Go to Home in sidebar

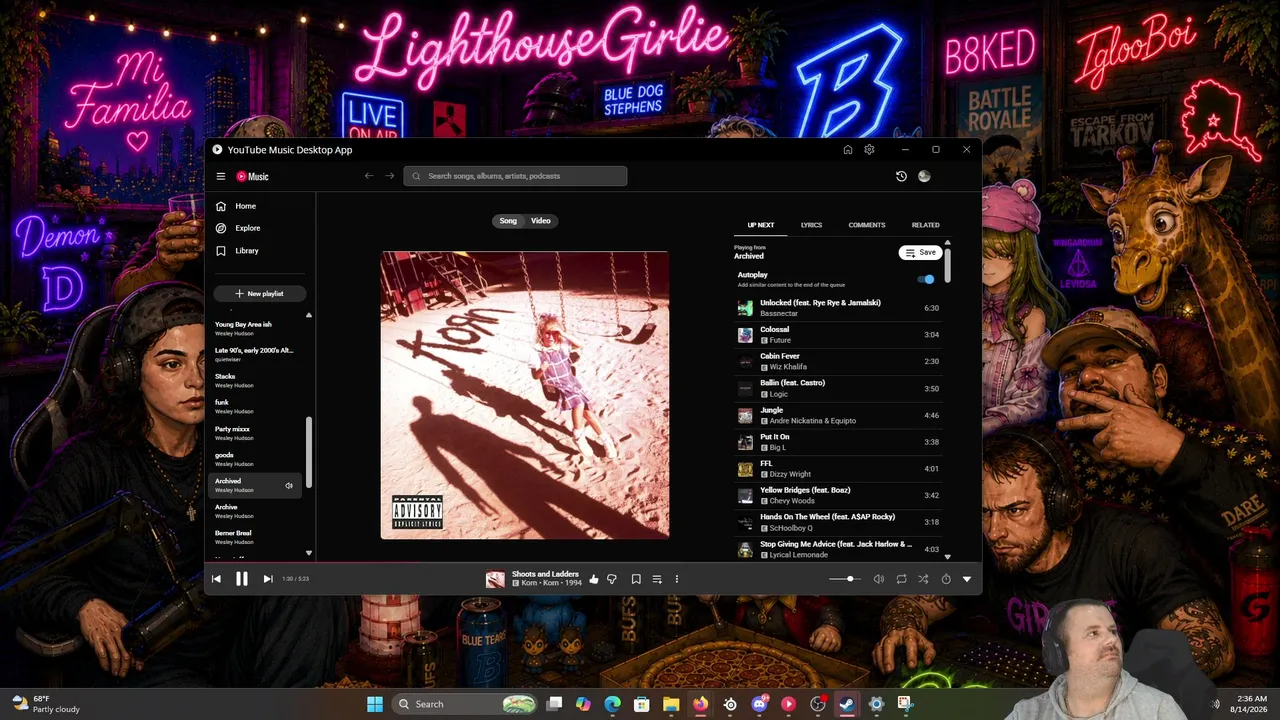245,206
